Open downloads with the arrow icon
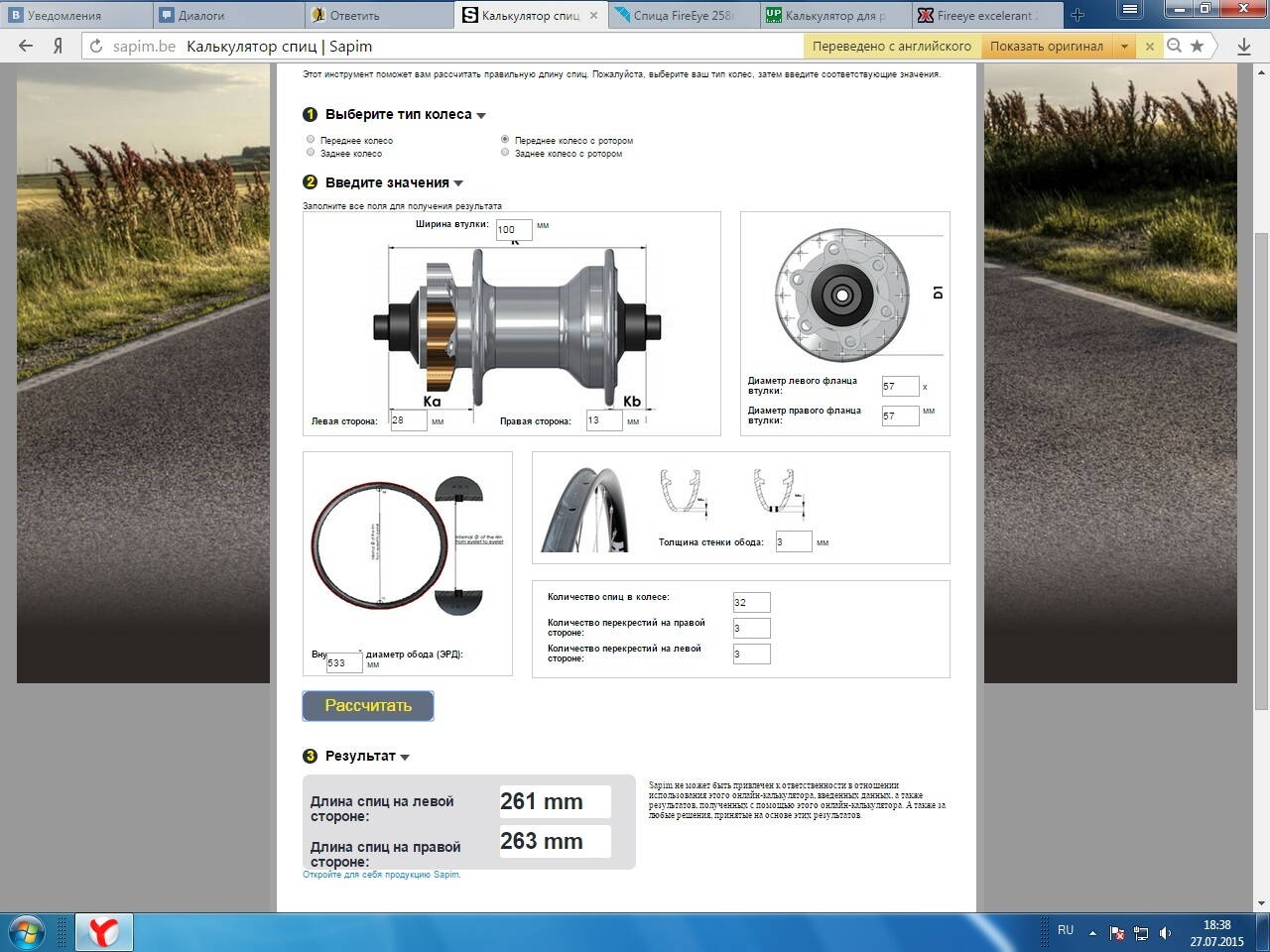The height and width of the screenshot is (952, 1270). [x=1243, y=46]
